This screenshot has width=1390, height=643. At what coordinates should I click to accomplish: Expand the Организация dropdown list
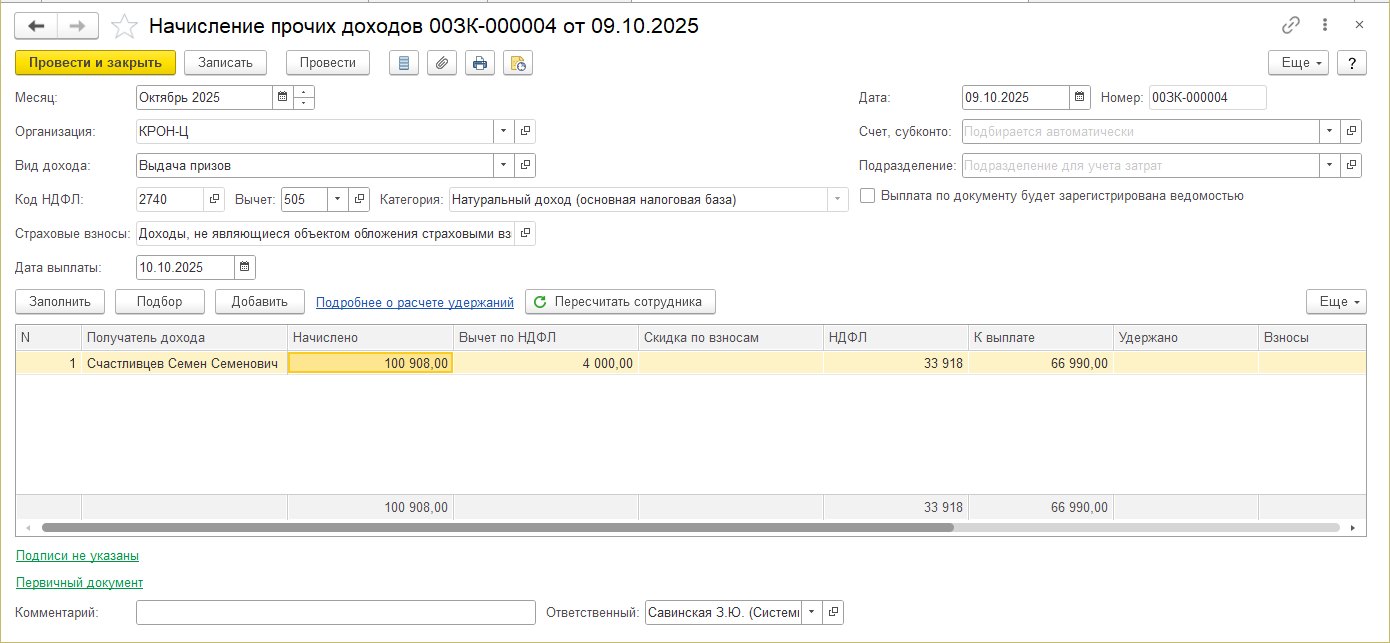[x=504, y=132]
